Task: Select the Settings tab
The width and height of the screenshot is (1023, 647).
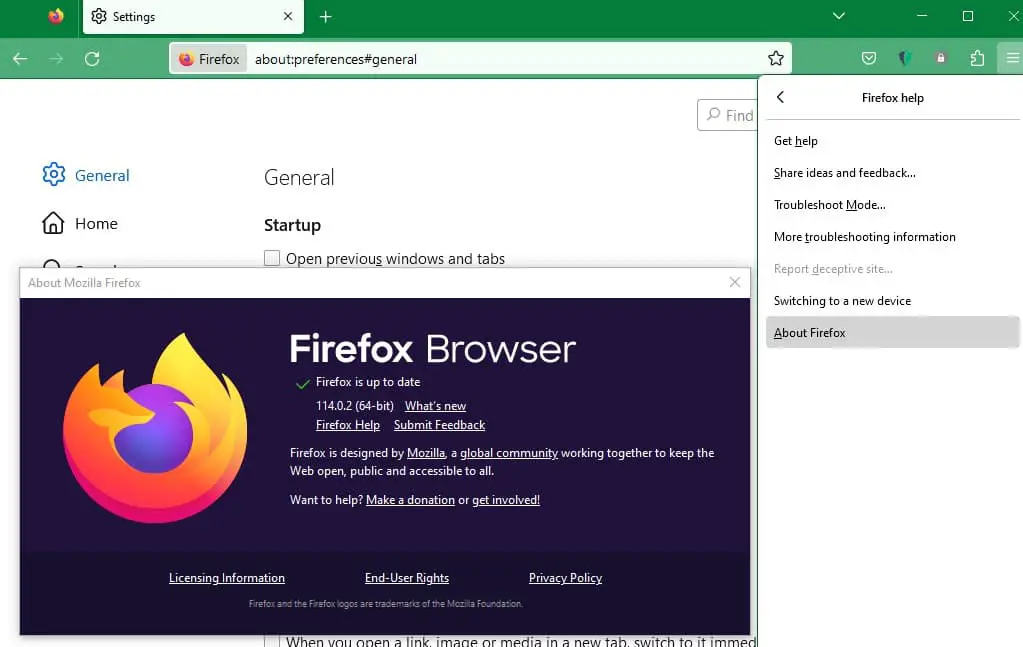Action: (193, 17)
